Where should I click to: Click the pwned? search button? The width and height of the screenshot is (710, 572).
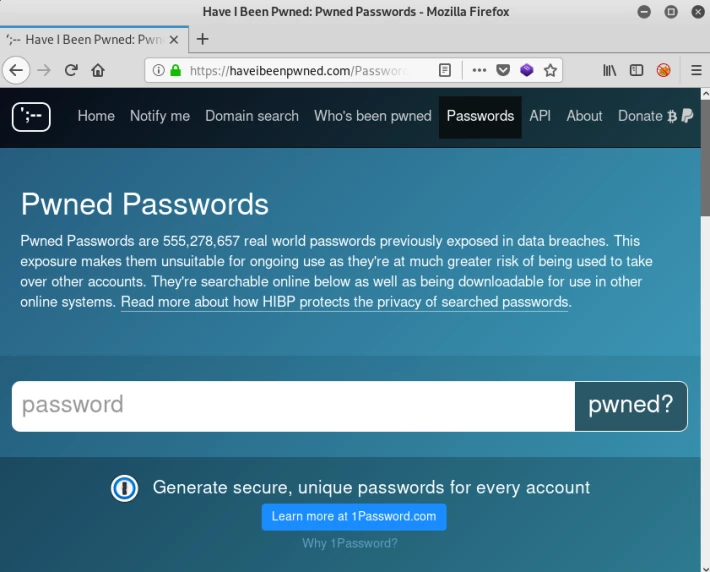631,406
